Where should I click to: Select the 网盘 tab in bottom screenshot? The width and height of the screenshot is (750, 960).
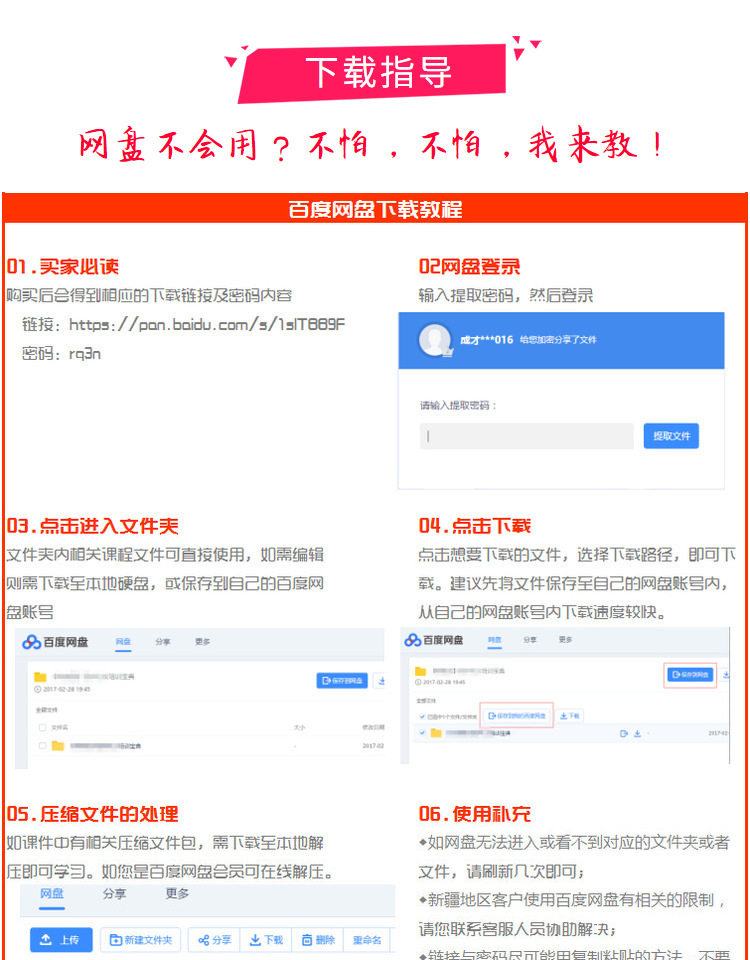[52, 893]
